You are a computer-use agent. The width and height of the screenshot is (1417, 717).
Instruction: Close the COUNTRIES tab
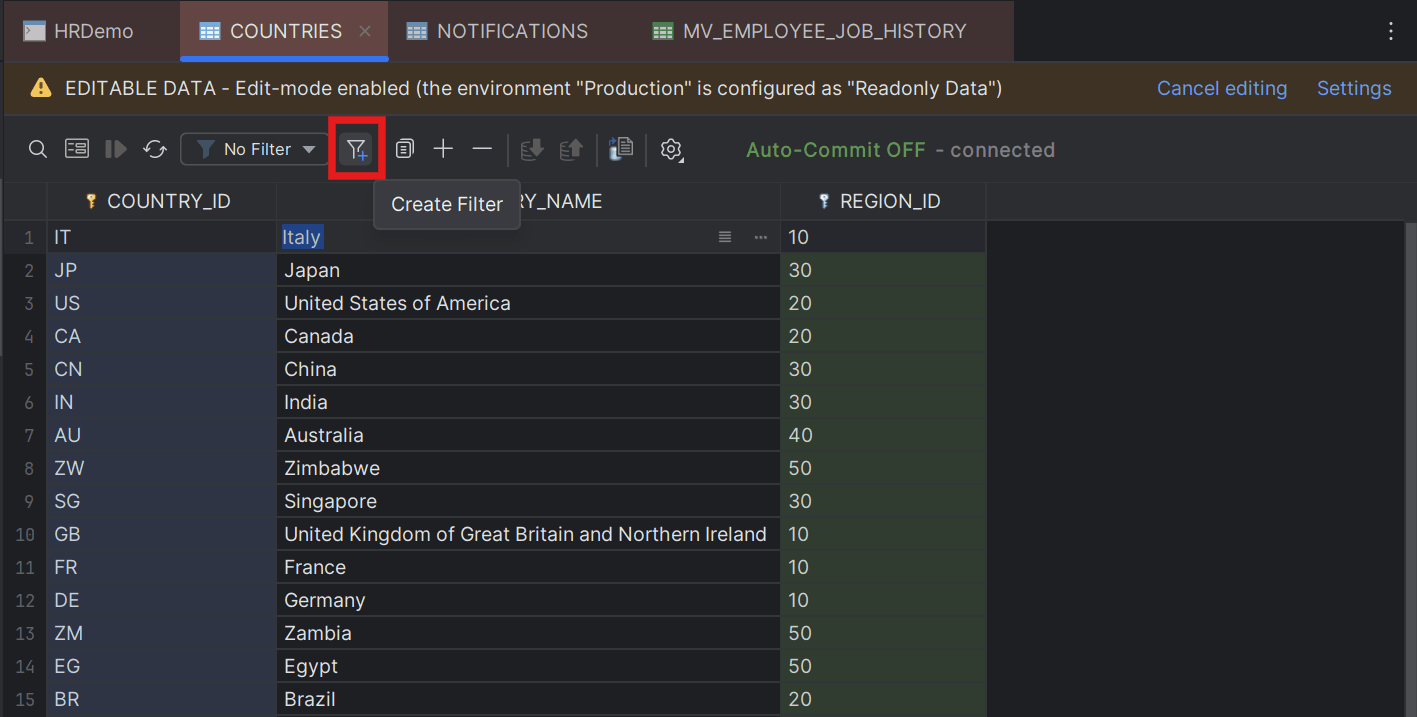click(x=365, y=31)
